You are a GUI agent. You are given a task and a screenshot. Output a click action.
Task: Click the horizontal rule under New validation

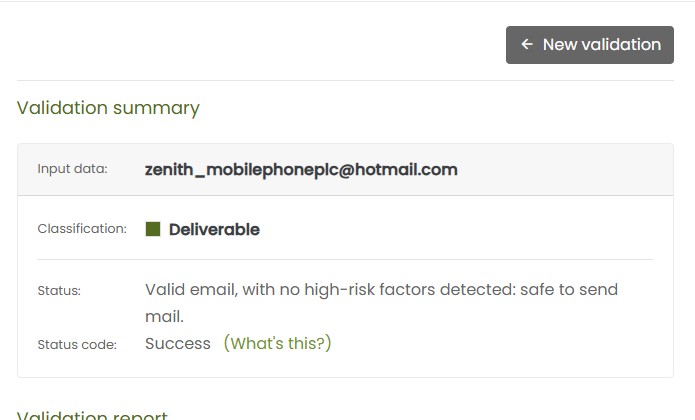[345, 80]
